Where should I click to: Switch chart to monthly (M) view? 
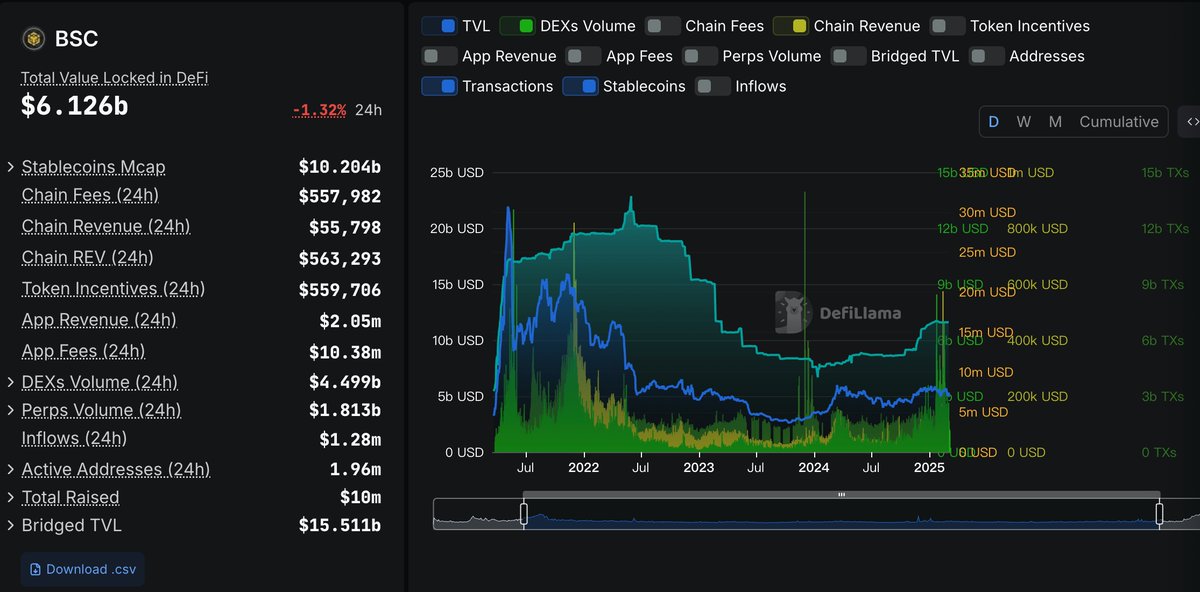[x=1055, y=122]
